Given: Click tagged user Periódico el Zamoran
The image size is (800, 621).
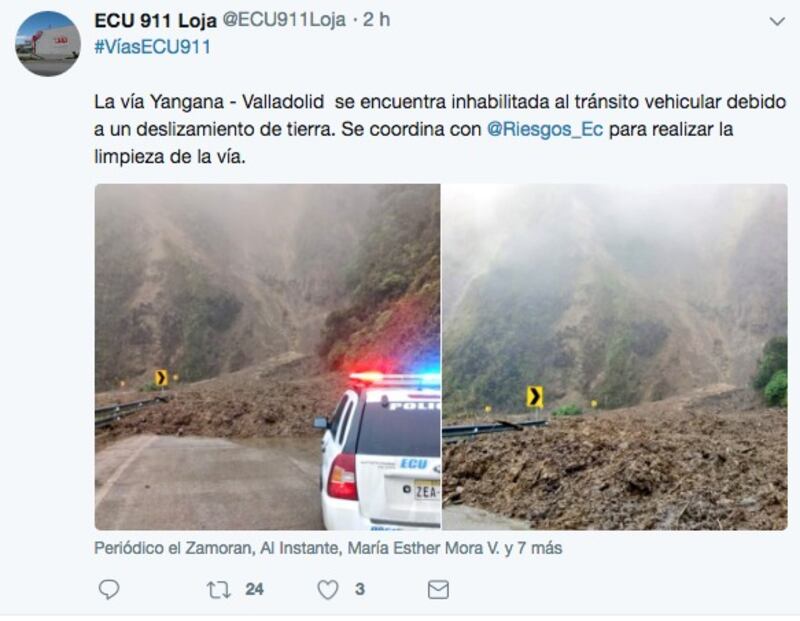Looking at the screenshot, I should (x=172, y=548).
